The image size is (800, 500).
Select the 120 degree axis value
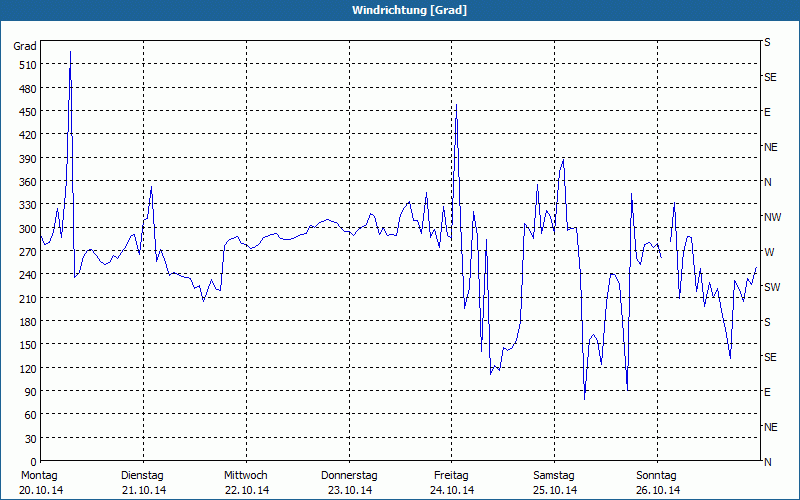coord(28,368)
